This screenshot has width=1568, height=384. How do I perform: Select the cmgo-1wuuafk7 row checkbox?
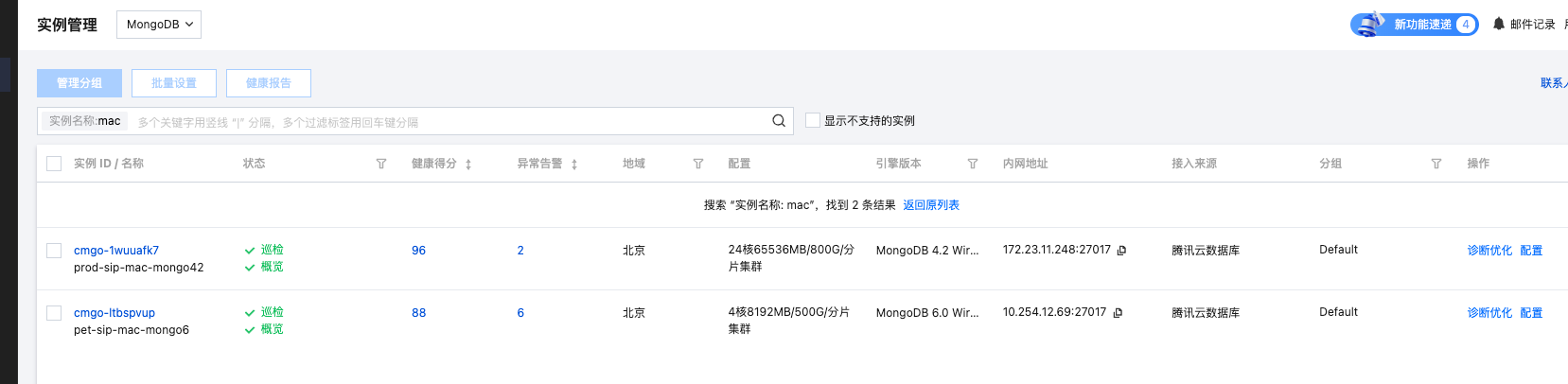[x=54, y=251]
